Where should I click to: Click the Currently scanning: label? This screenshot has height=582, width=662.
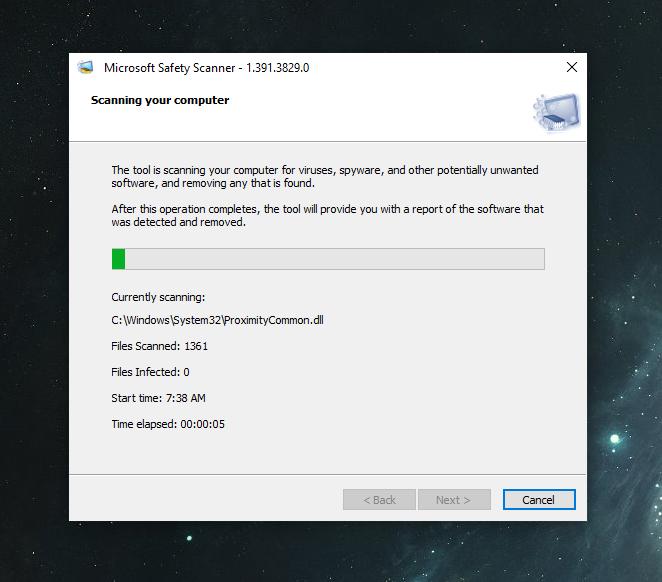[158, 297]
